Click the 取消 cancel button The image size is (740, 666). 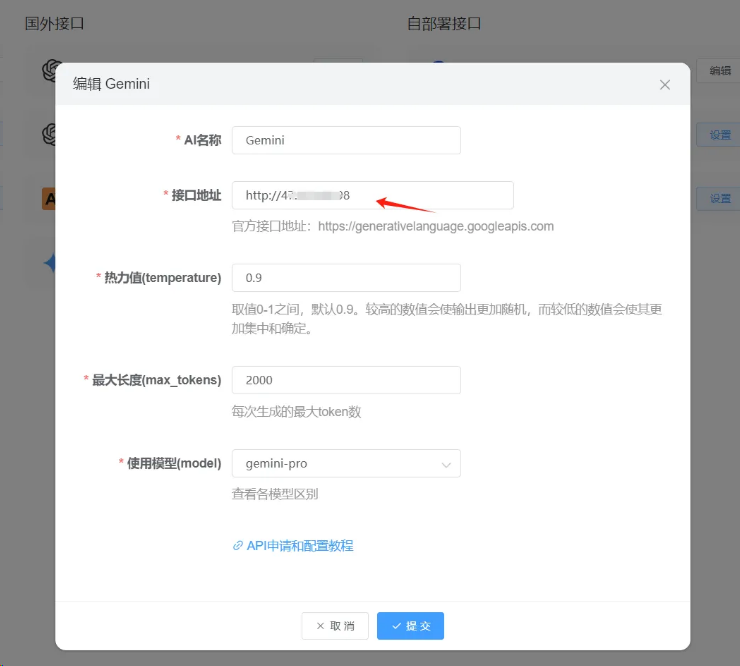click(x=335, y=626)
